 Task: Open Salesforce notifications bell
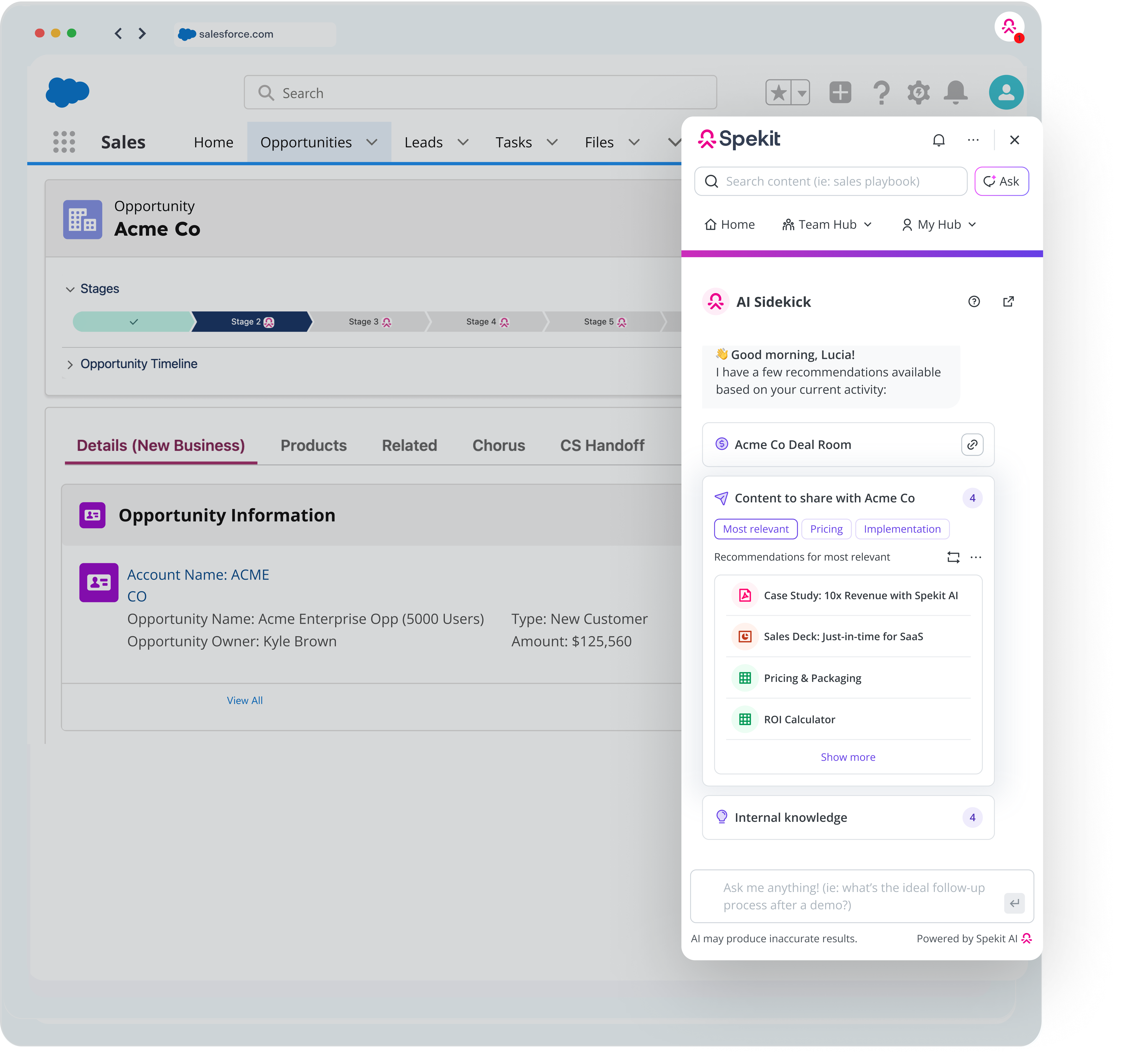tap(956, 92)
